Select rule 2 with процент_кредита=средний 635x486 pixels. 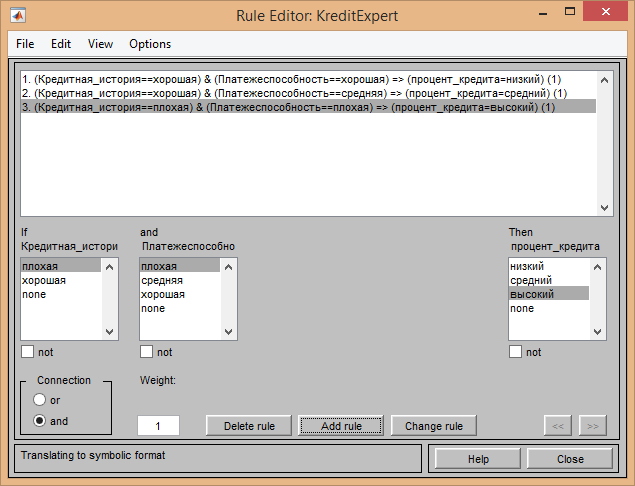309,94
